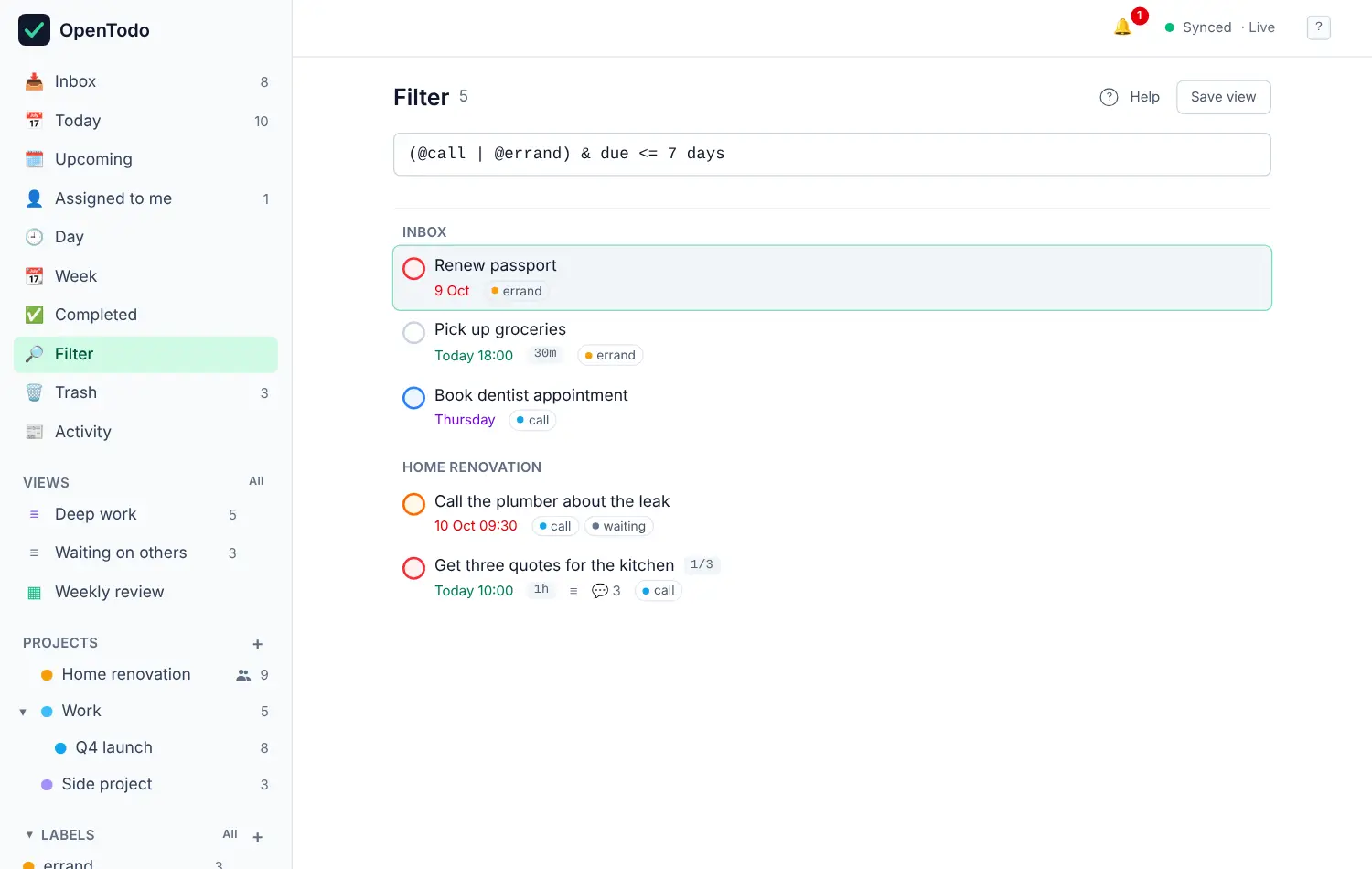This screenshot has width=1372, height=869.
Task: Click the Waiting on others list icon
Action: click(34, 553)
